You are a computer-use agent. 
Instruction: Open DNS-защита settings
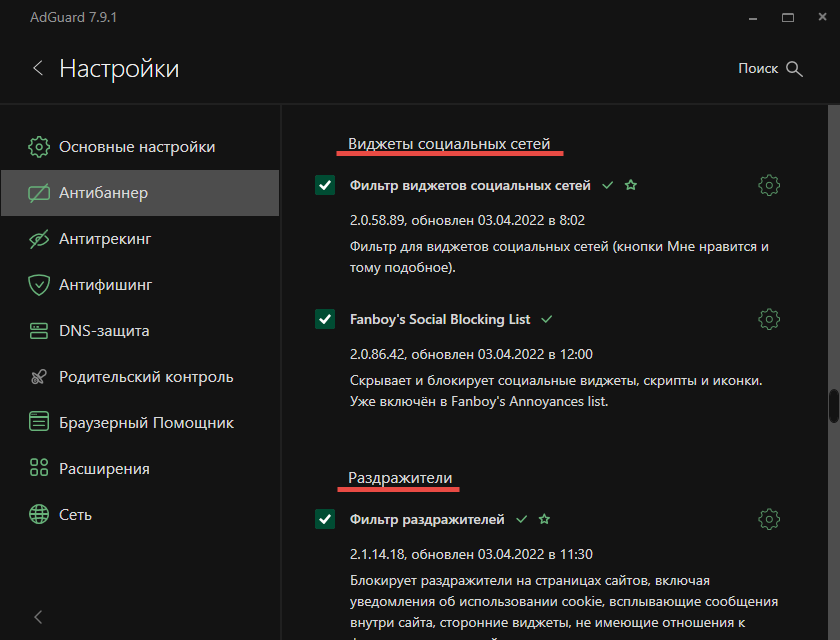coord(140,331)
